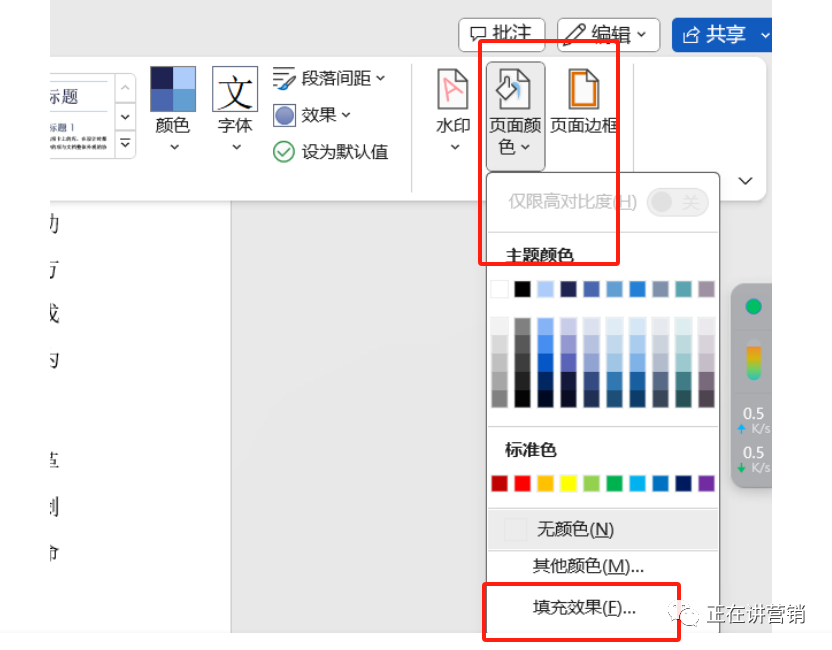The width and height of the screenshot is (832, 650).
Task: Select standard yellow swatch
Action: point(568,483)
